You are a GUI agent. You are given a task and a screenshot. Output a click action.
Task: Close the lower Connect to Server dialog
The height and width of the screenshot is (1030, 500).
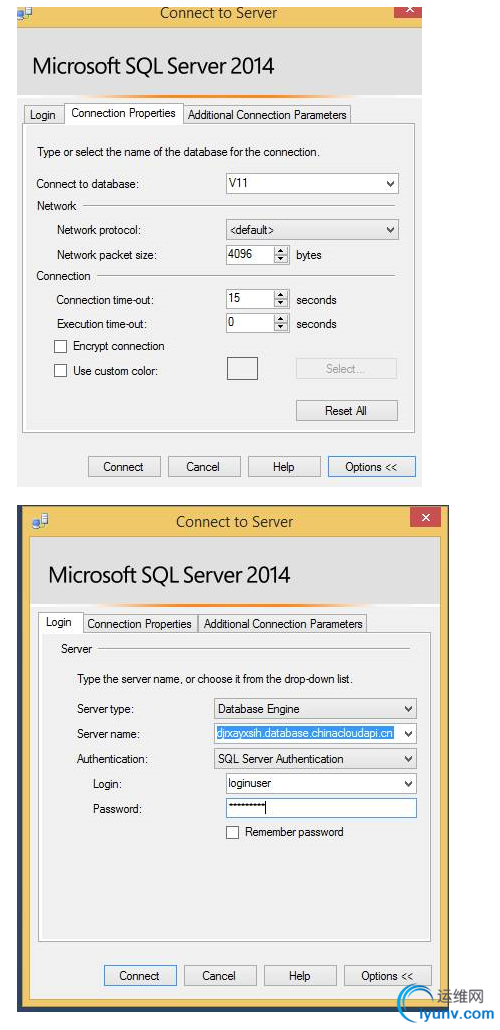pyautogui.click(x=425, y=518)
